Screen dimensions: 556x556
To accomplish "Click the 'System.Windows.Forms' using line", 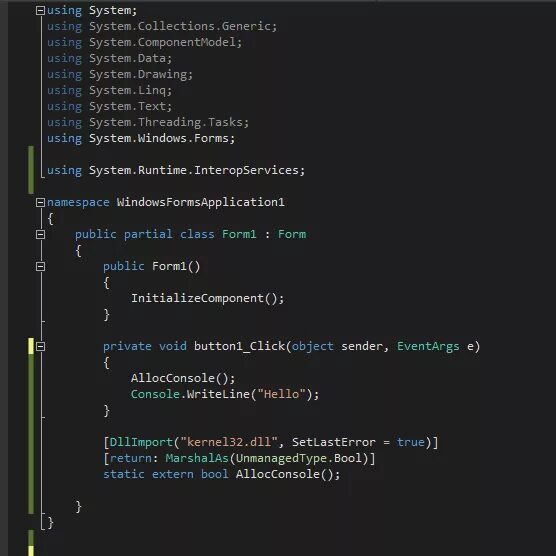I will [x=141, y=138].
